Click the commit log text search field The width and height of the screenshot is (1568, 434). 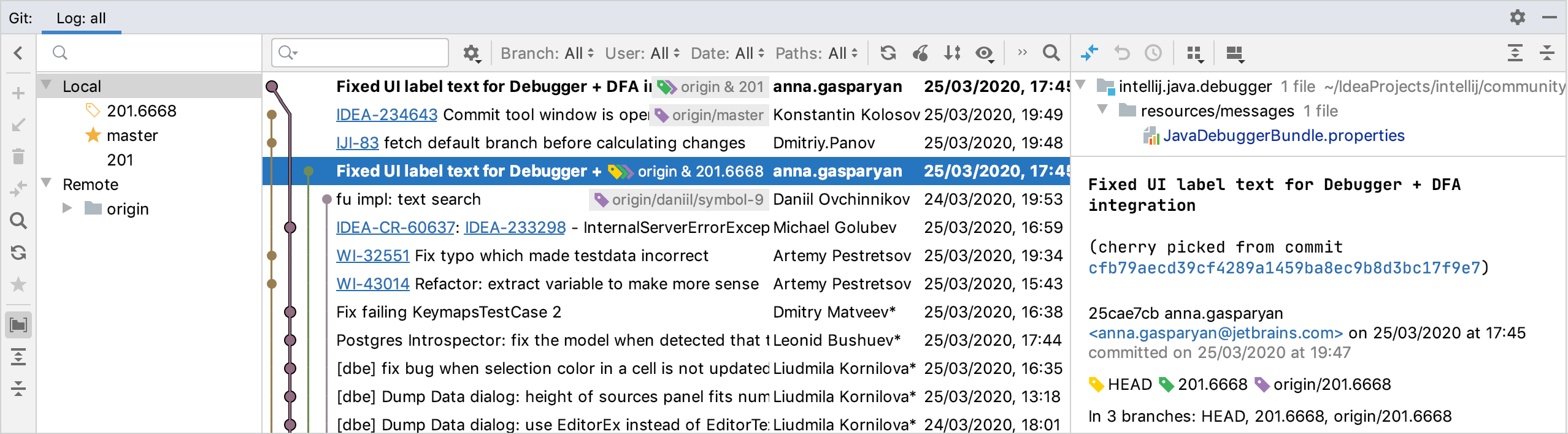pyautogui.click(x=368, y=53)
